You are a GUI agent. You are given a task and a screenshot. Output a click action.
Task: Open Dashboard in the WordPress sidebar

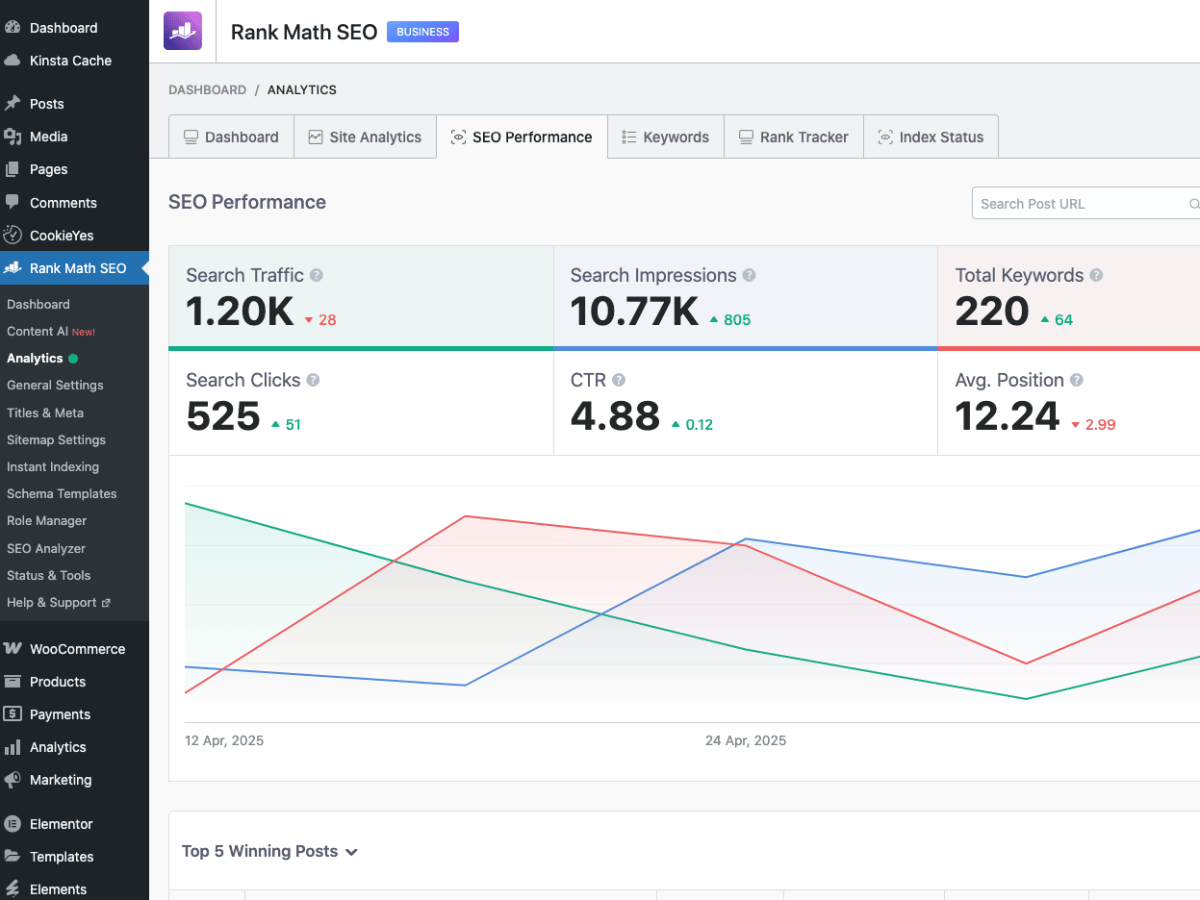point(63,28)
